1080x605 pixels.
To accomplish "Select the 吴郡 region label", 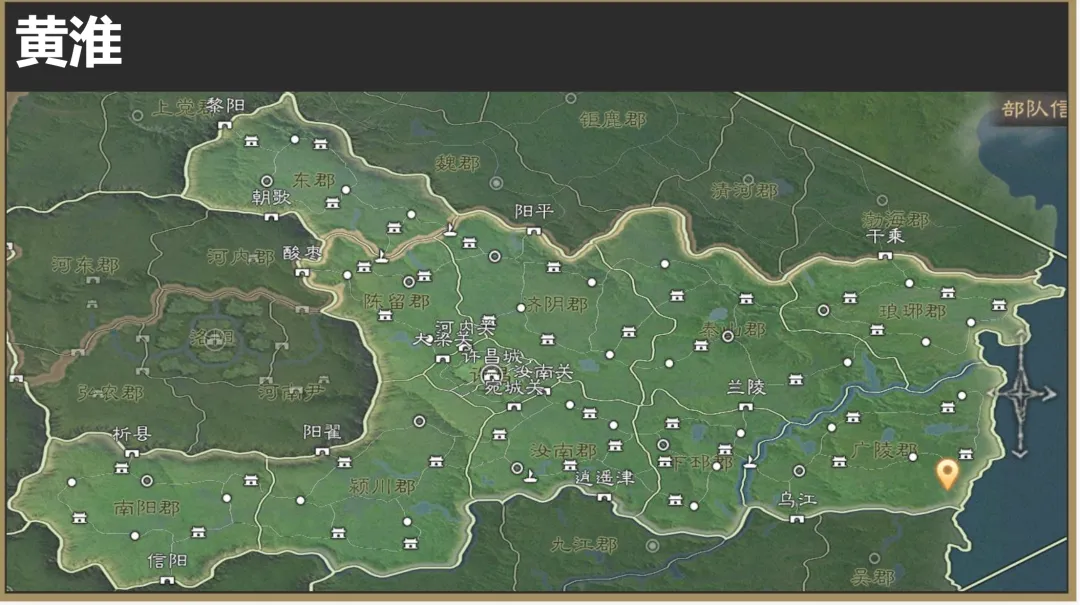I will coord(872,577).
